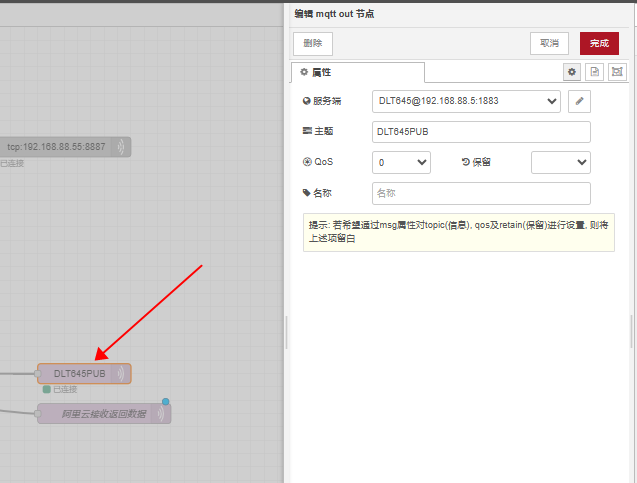637x483 pixels.
Task: Click the name (名称) input field
Action: click(481, 193)
